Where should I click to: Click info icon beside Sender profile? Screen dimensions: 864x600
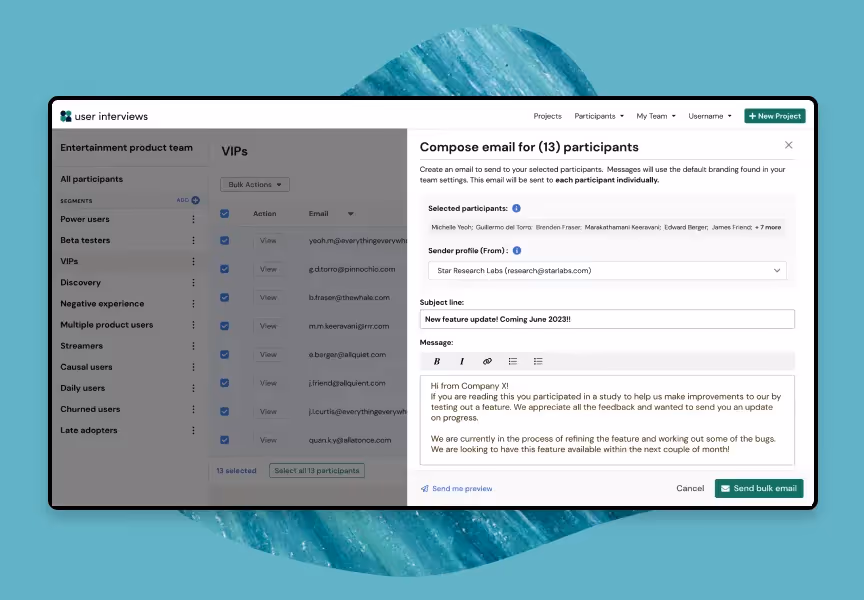tap(517, 251)
